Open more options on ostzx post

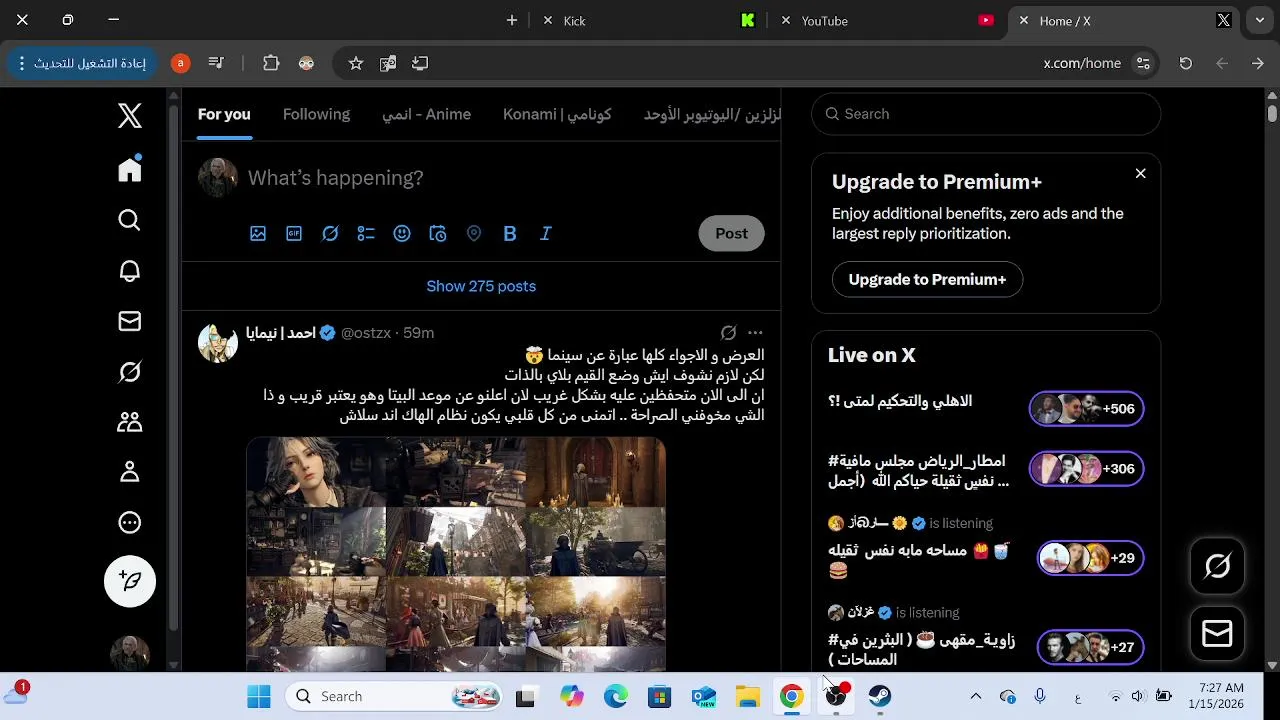[755, 333]
